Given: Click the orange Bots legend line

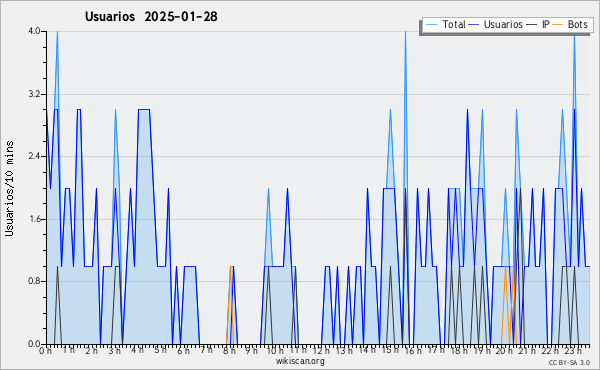Looking at the screenshot, I should point(558,25).
